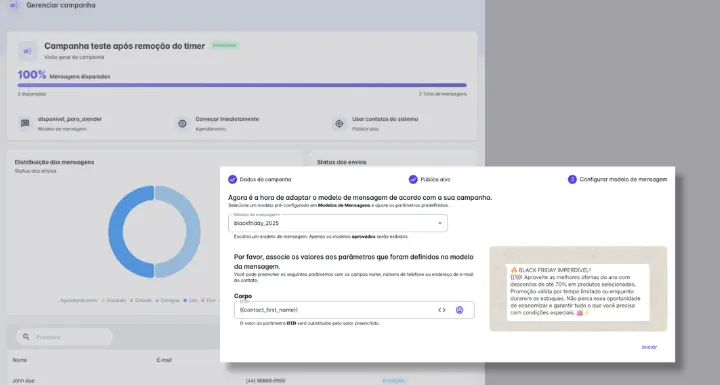Click the Entregue legend item under the chart
Screen dimensions: 720x385
coord(168,300)
